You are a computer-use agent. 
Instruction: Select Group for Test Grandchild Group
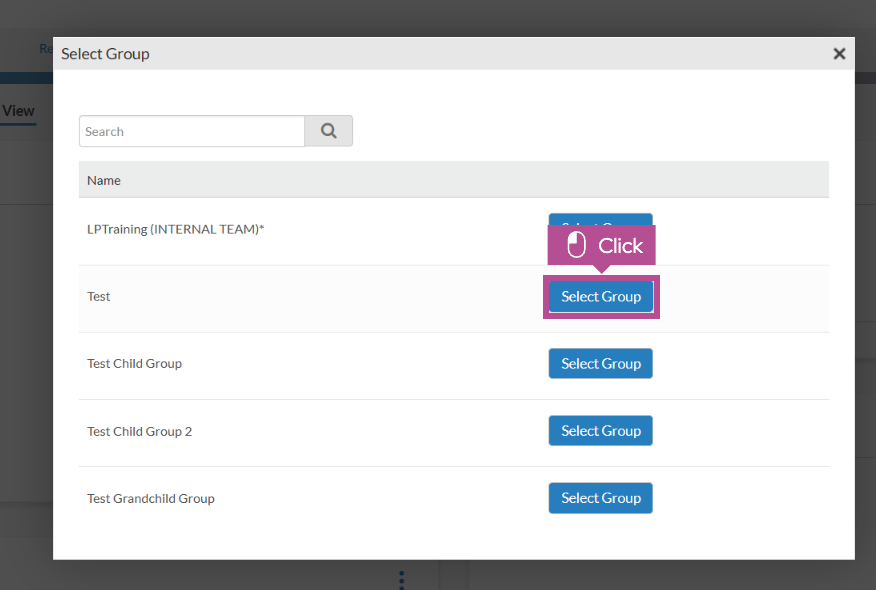tap(601, 498)
